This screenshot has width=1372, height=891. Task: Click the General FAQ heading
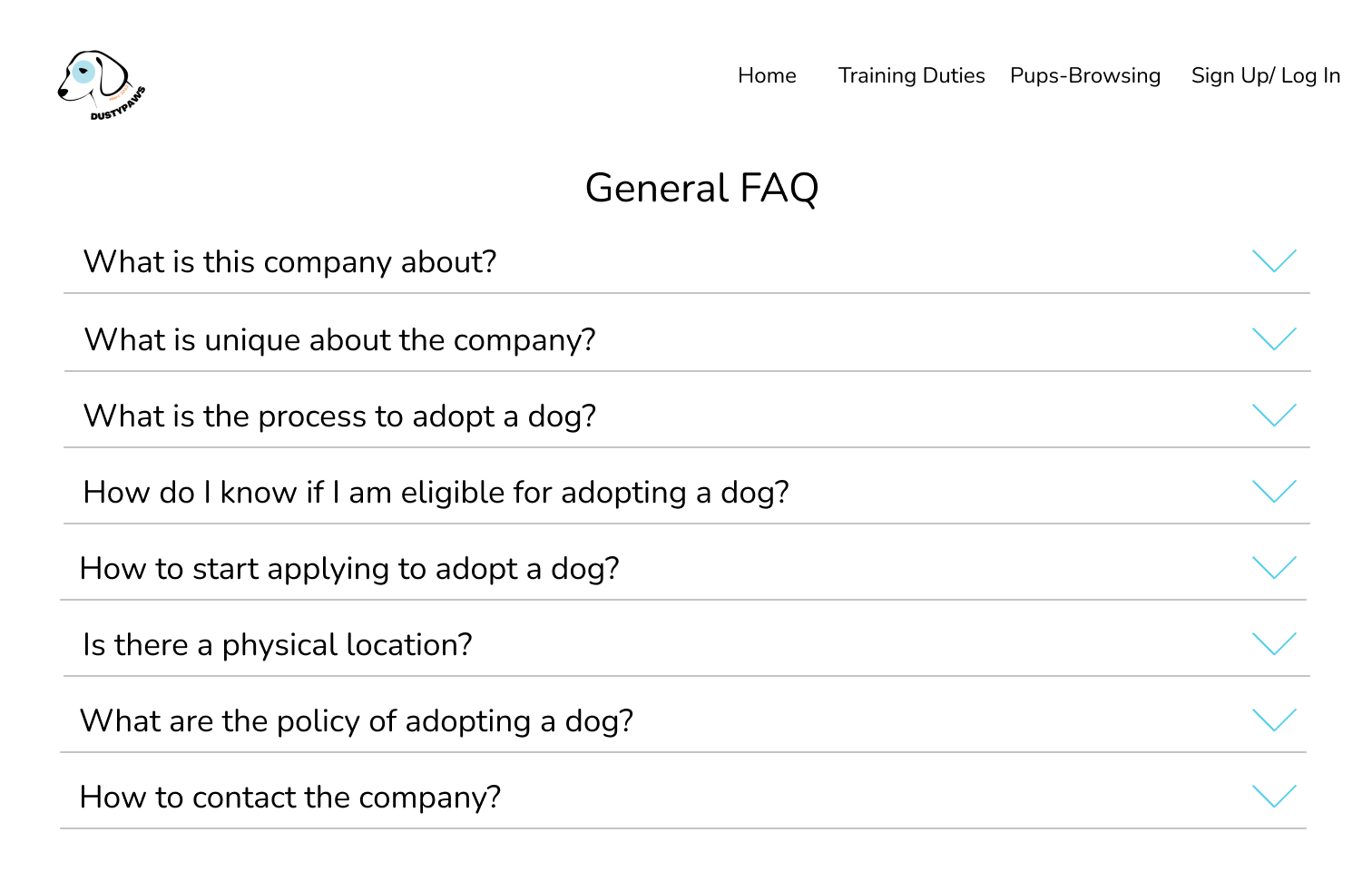[x=701, y=189]
